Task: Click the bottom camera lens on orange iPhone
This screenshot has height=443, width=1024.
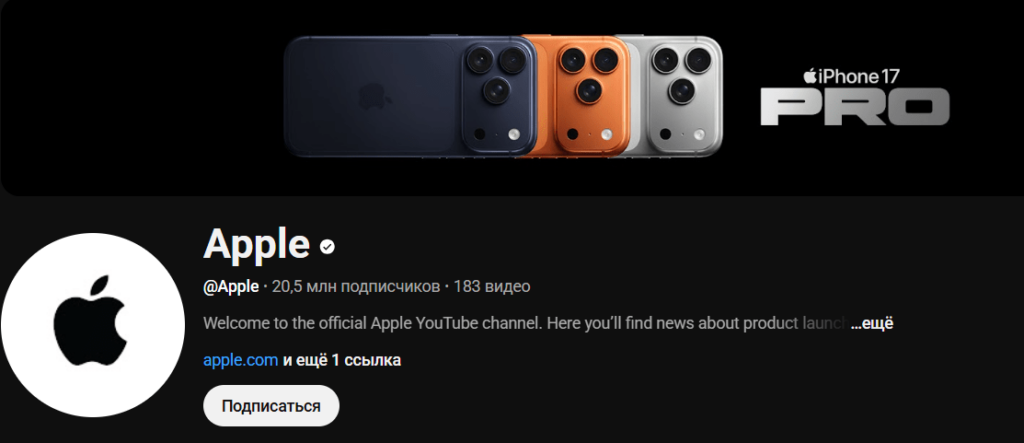Action: pyautogui.click(x=588, y=90)
